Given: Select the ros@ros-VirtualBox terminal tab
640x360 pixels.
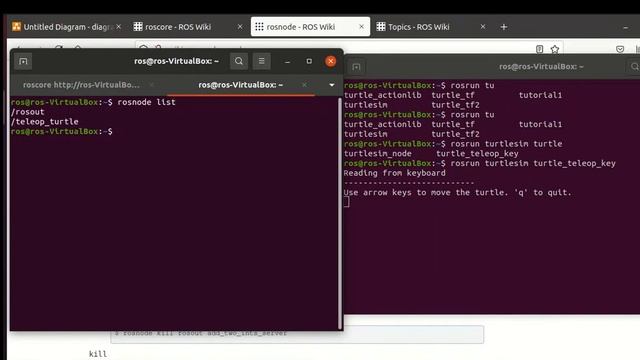Looking at the screenshot, I should pos(240,85).
